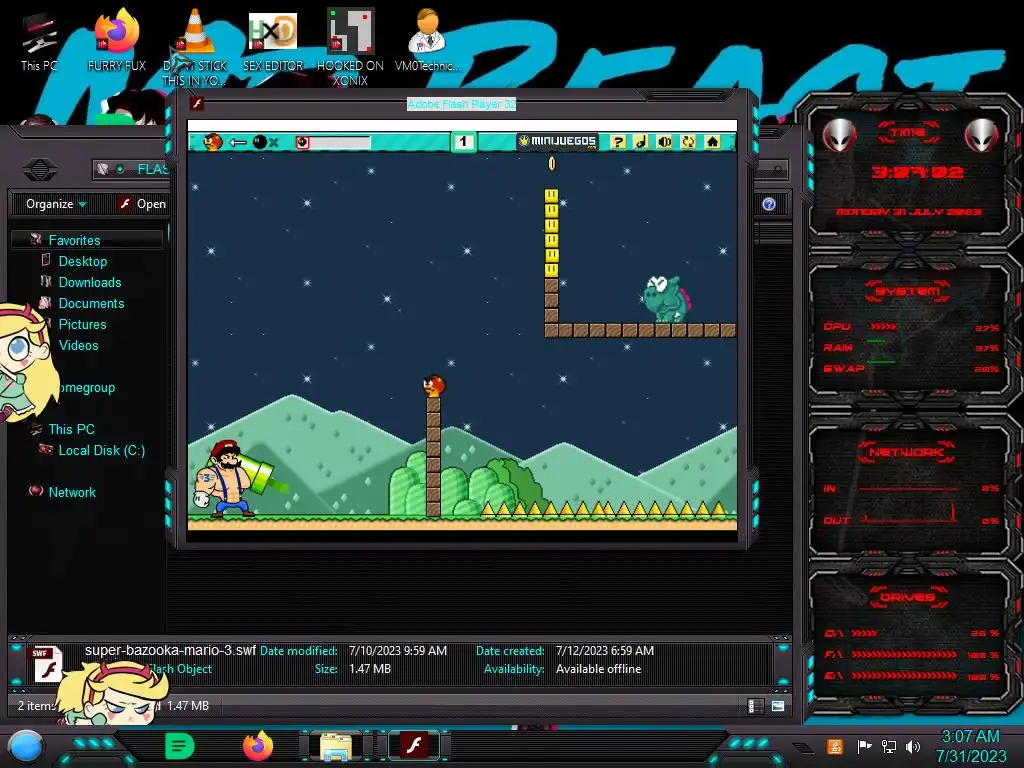Viewport: 1024px width, 768px height.
Task: Open the SEX EDITOR HxD shortcut
Action: coord(273,40)
